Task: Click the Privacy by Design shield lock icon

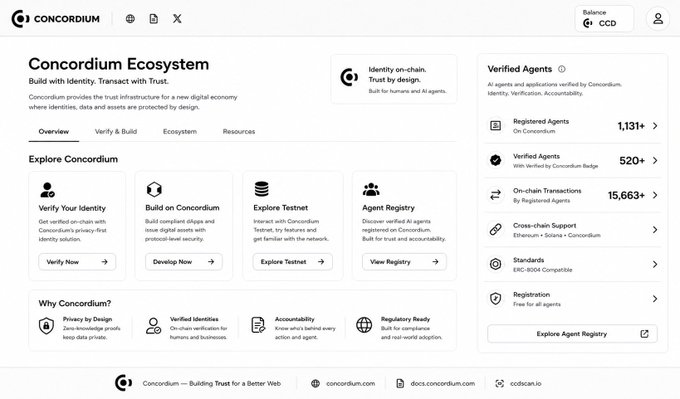Action: [x=46, y=326]
